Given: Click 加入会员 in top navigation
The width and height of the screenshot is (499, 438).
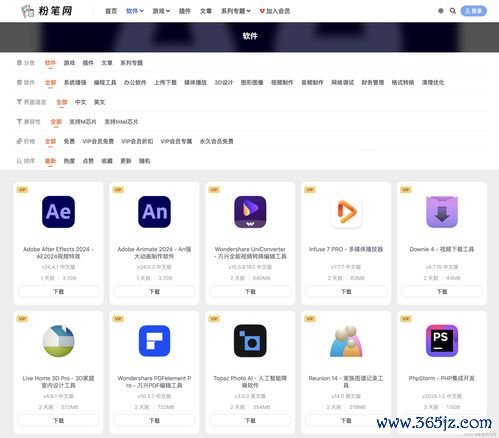Looking at the screenshot, I should 275,11.
